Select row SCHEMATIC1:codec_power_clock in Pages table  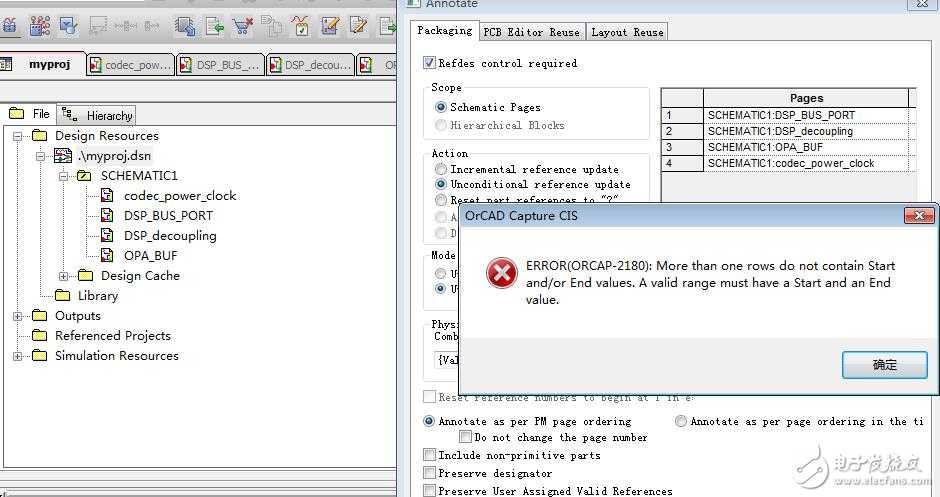(806, 164)
